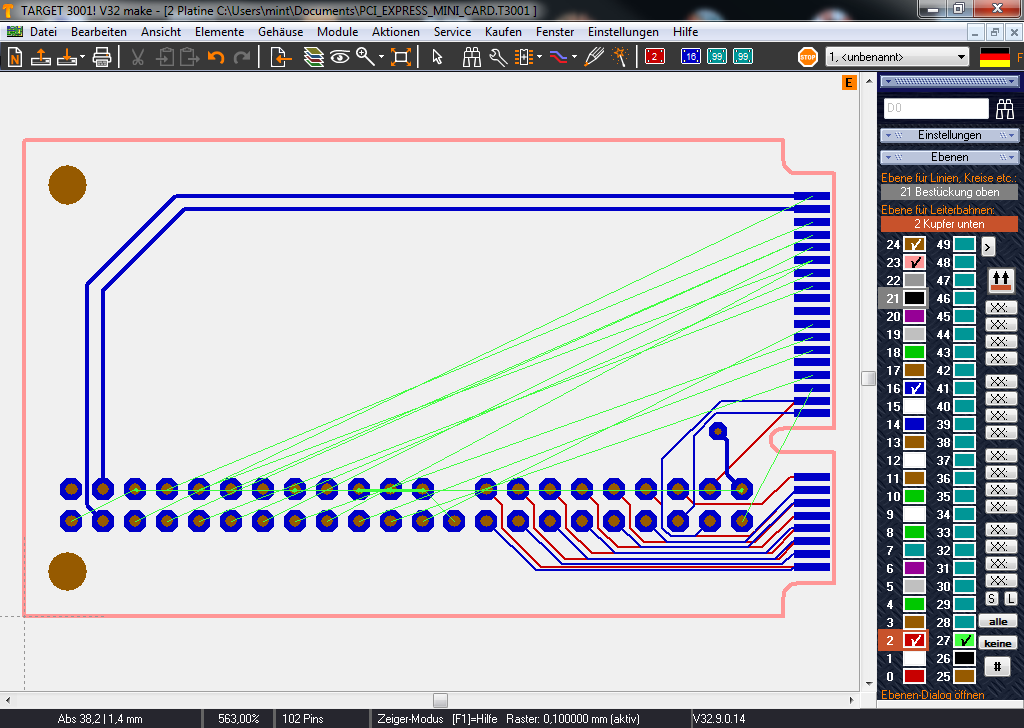Toggle layer 27 visibility checkbox

click(964, 641)
